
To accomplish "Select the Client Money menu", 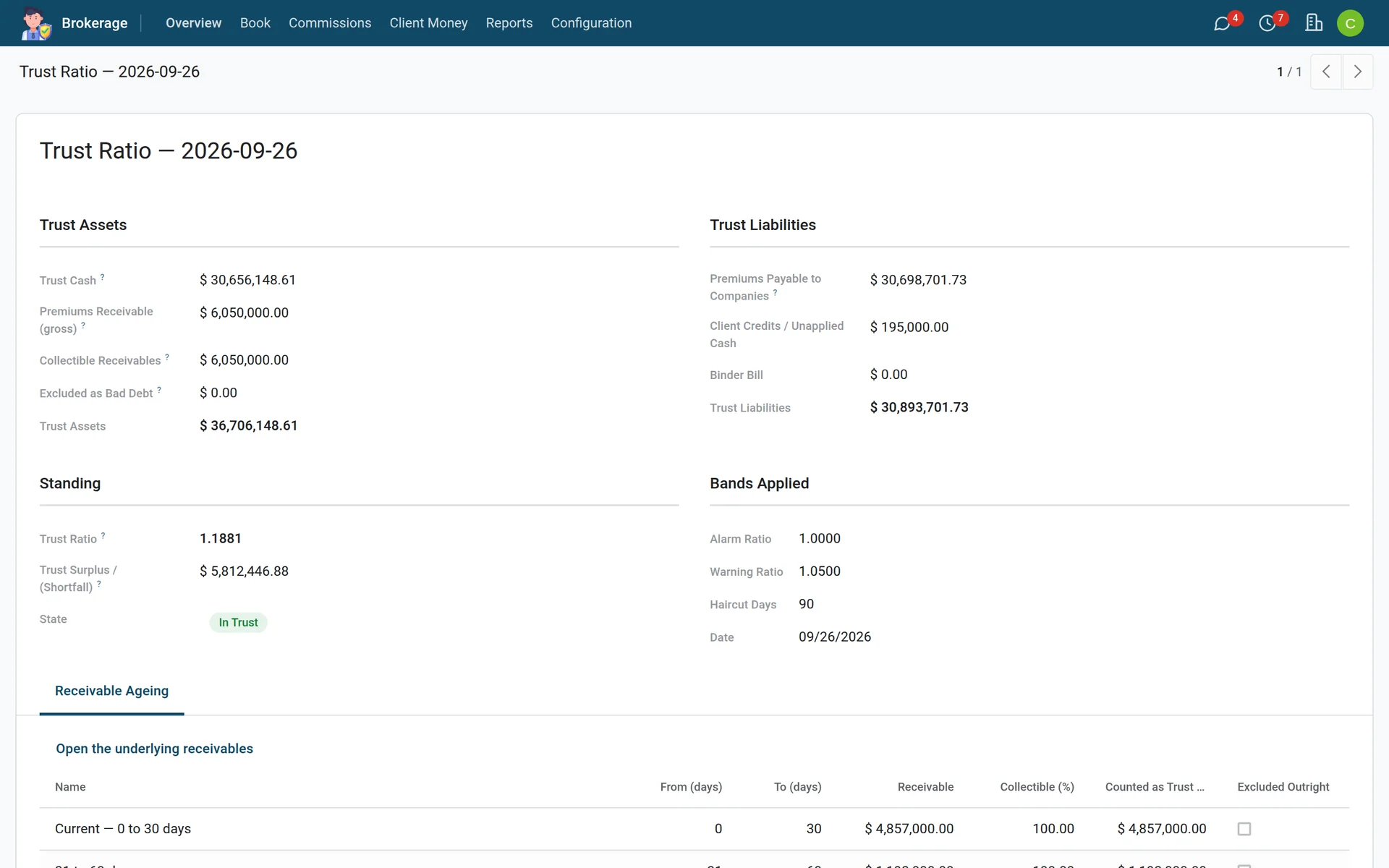I will tap(428, 23).
